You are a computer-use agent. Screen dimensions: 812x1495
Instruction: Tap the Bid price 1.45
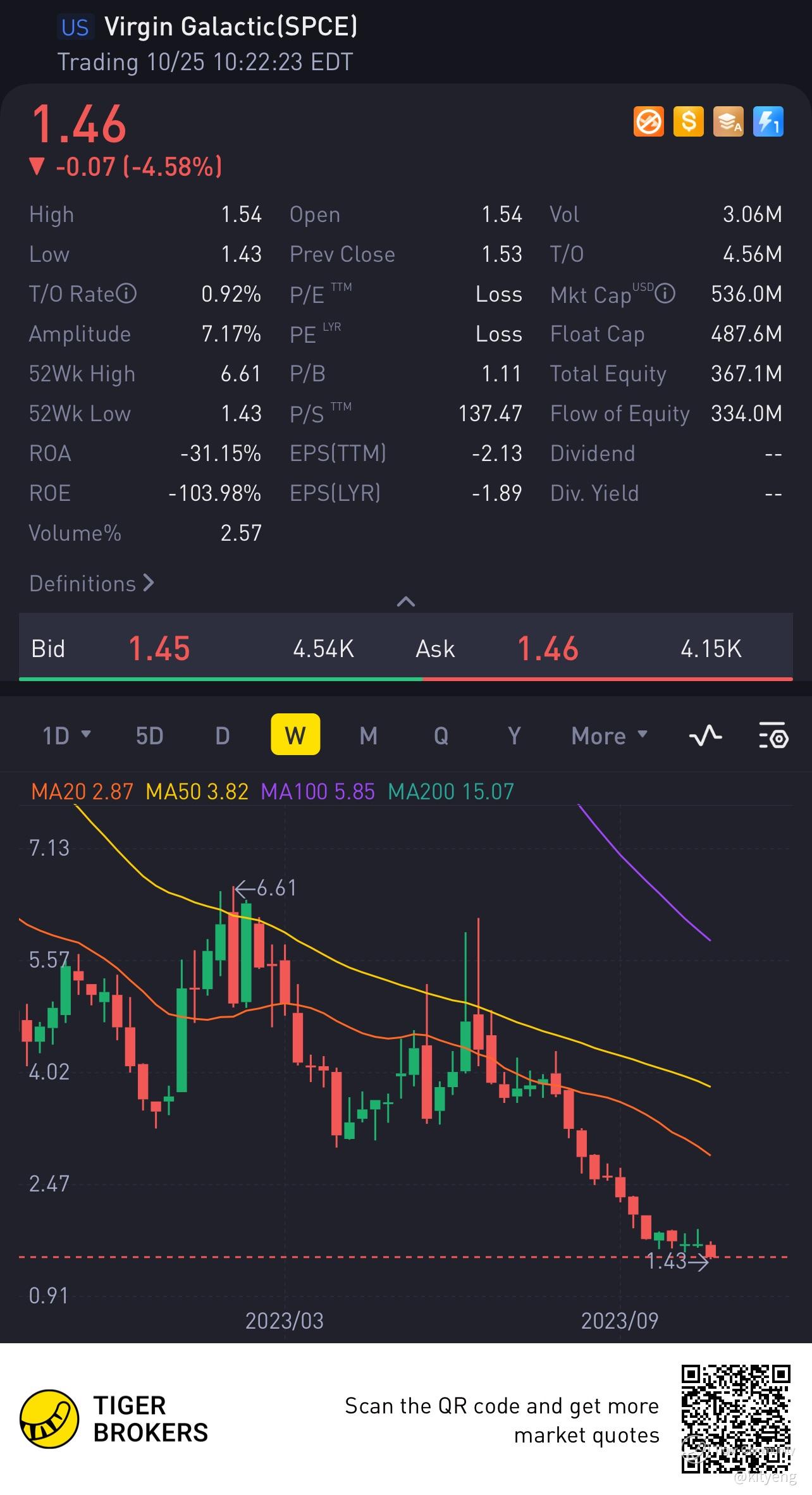(x=159, y=649)
